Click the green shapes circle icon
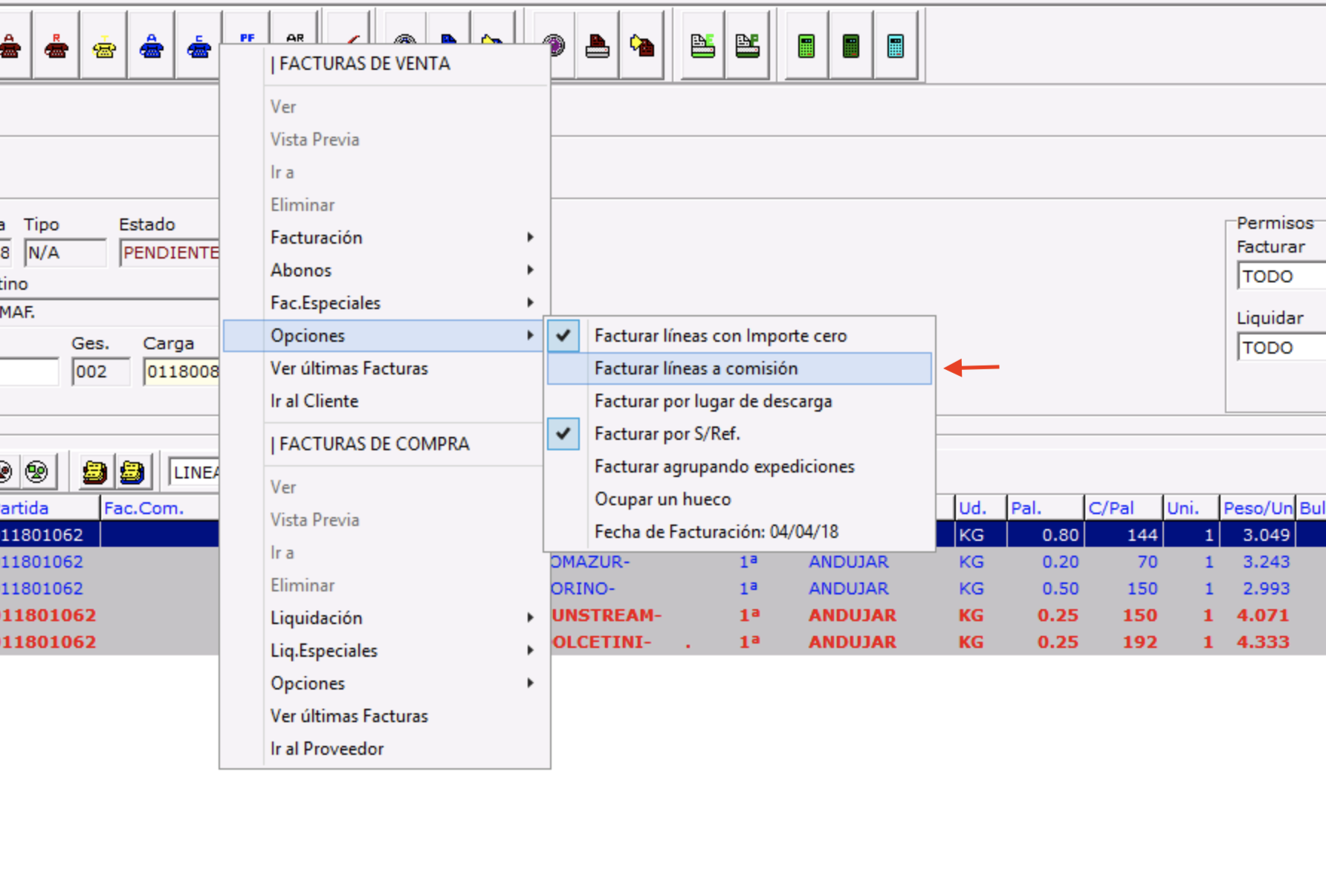This screenshot has height=896, width=1326. coord(36,472)
